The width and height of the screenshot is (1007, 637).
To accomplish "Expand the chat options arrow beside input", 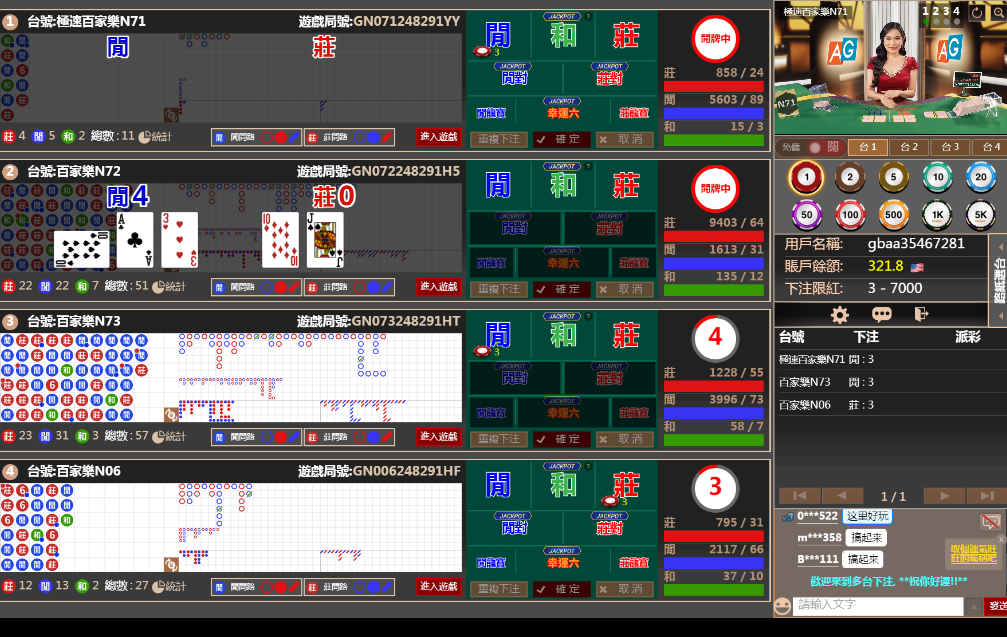I will point(973,606).
